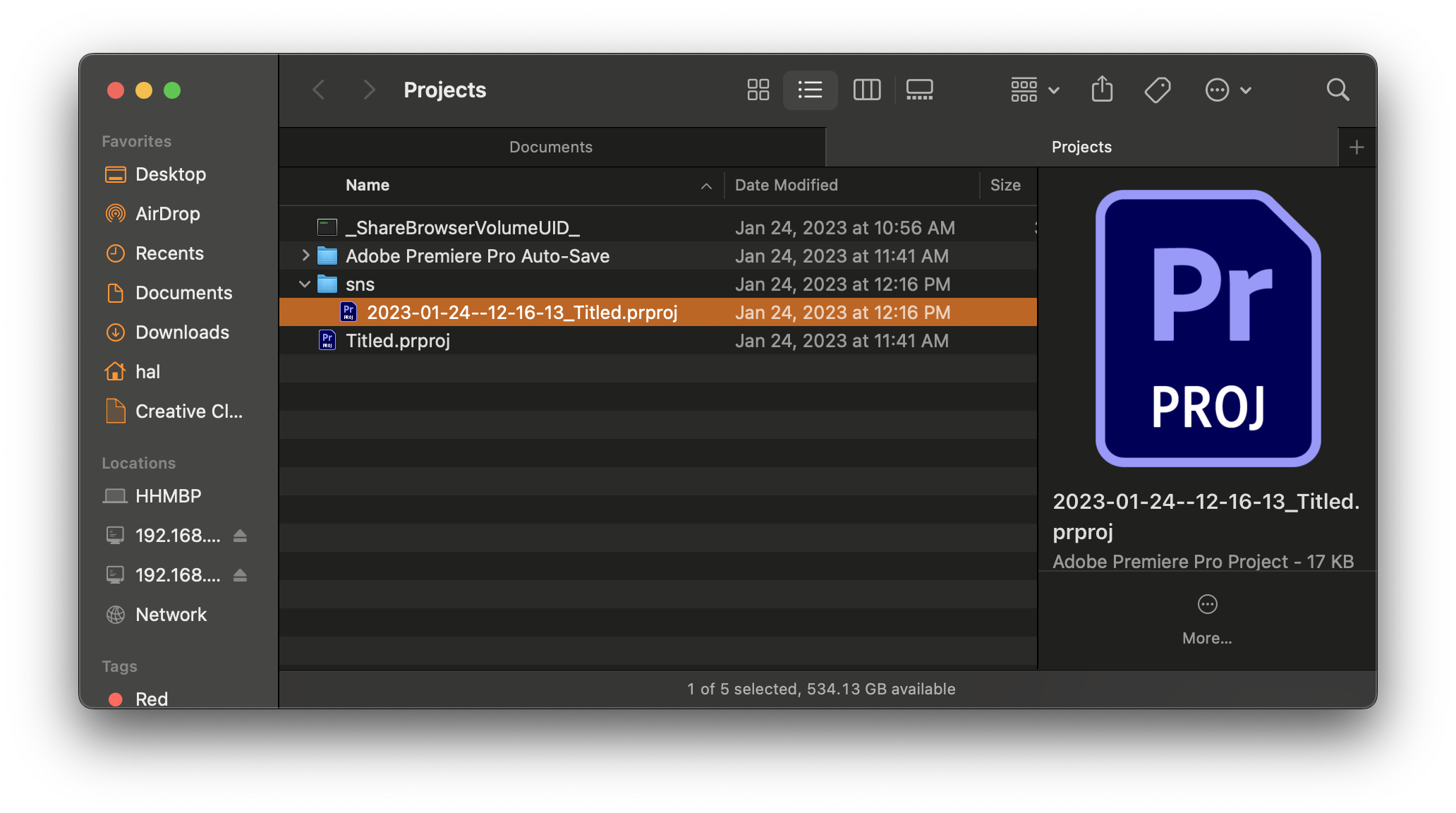This screenshot has width=1456, height=813.
Task: Select 2023-01-24--12-16-13_Titled.prproj file
Action: [x=658, y=312]
